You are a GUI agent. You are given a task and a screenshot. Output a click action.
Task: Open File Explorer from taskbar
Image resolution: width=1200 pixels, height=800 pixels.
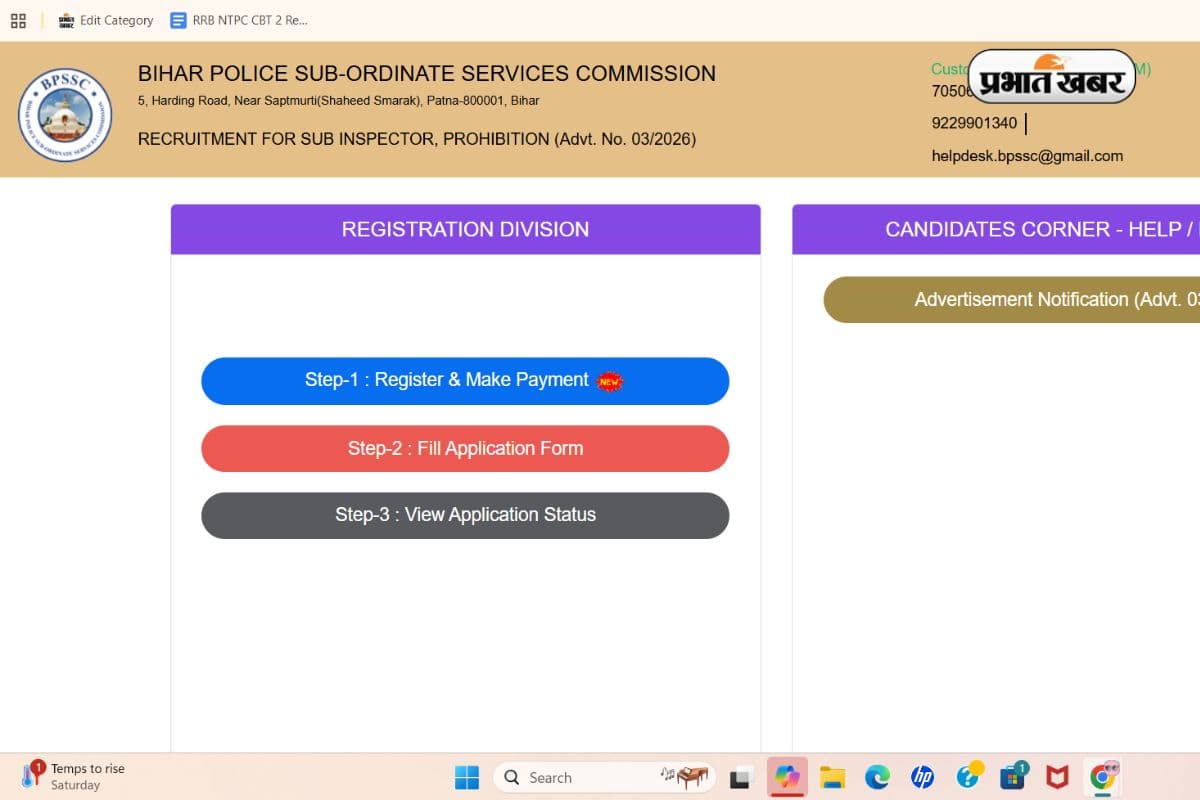832,777
